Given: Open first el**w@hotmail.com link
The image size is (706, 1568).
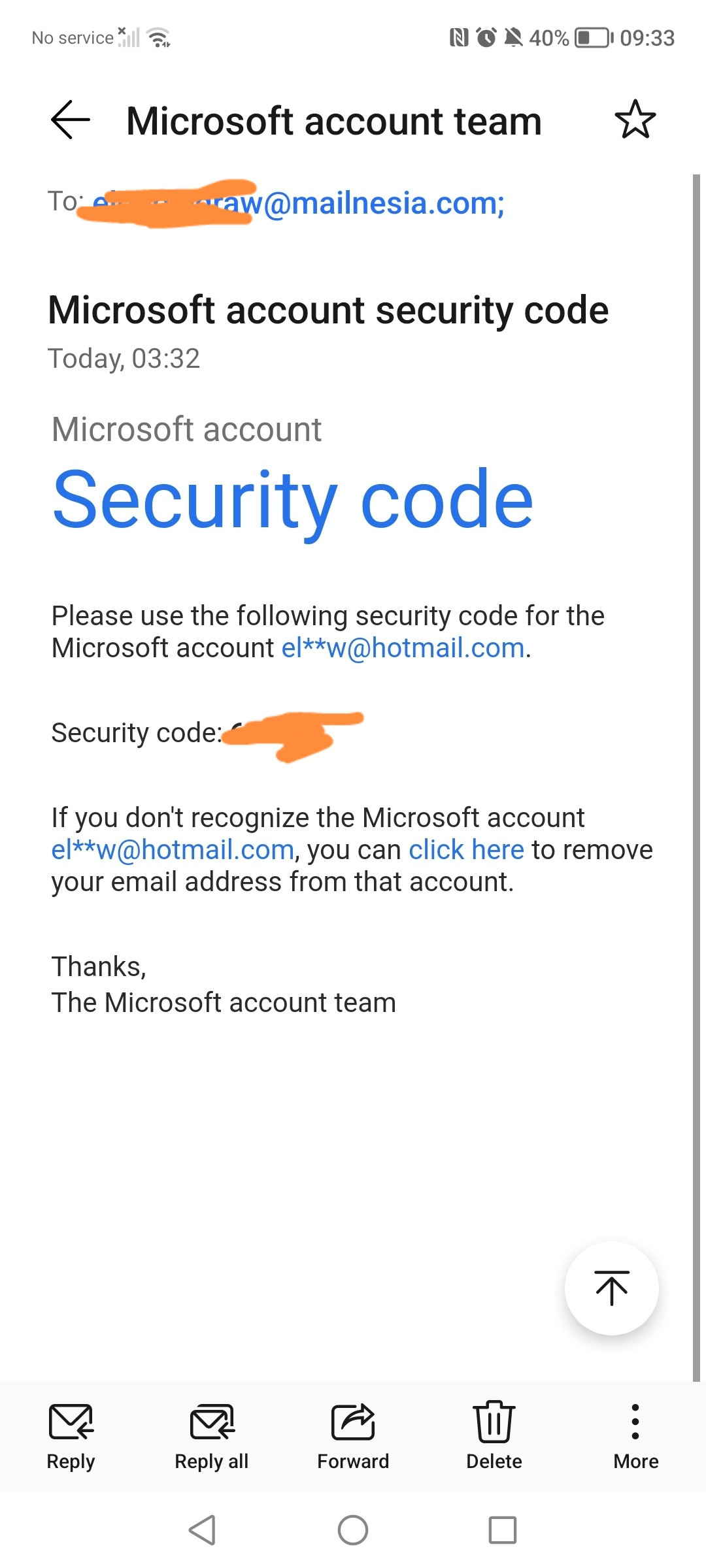Looking at the screenshot, I should (403, 648).
